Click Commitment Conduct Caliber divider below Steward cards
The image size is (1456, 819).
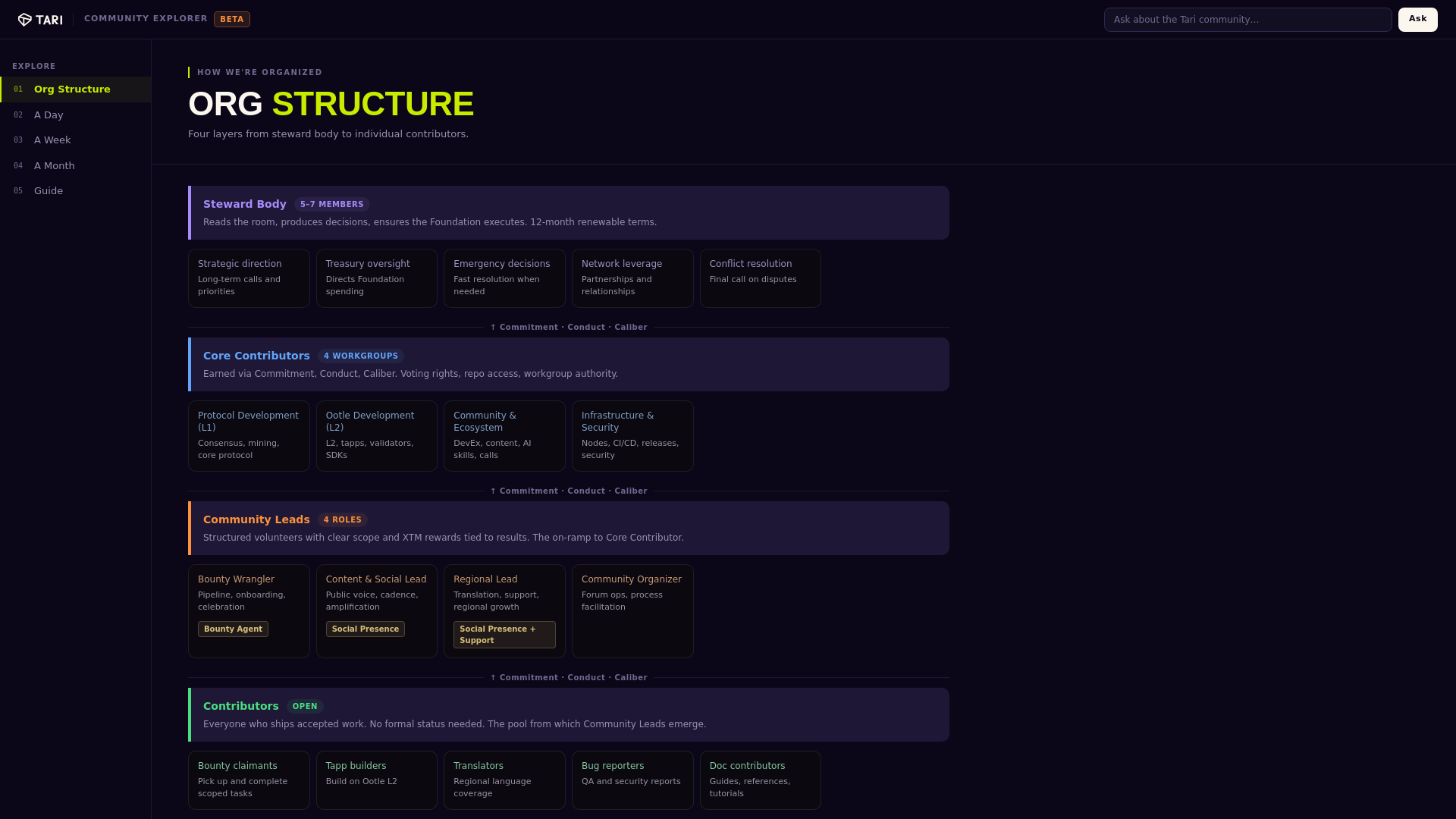pyautogui.click(x=569, y=328)
